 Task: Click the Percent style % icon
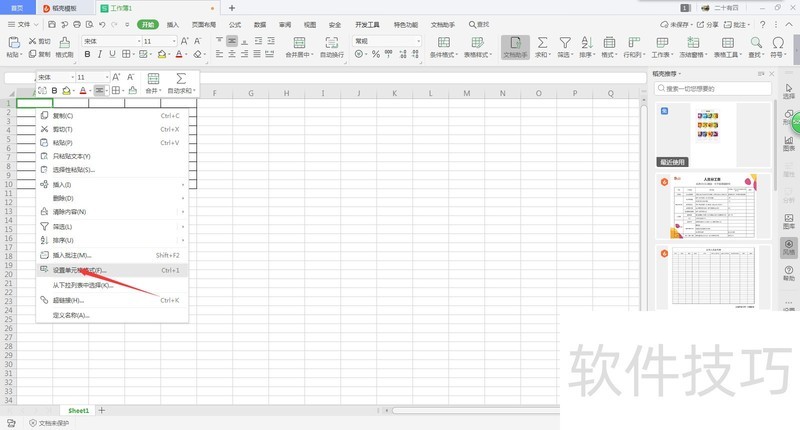coord(376,54)
